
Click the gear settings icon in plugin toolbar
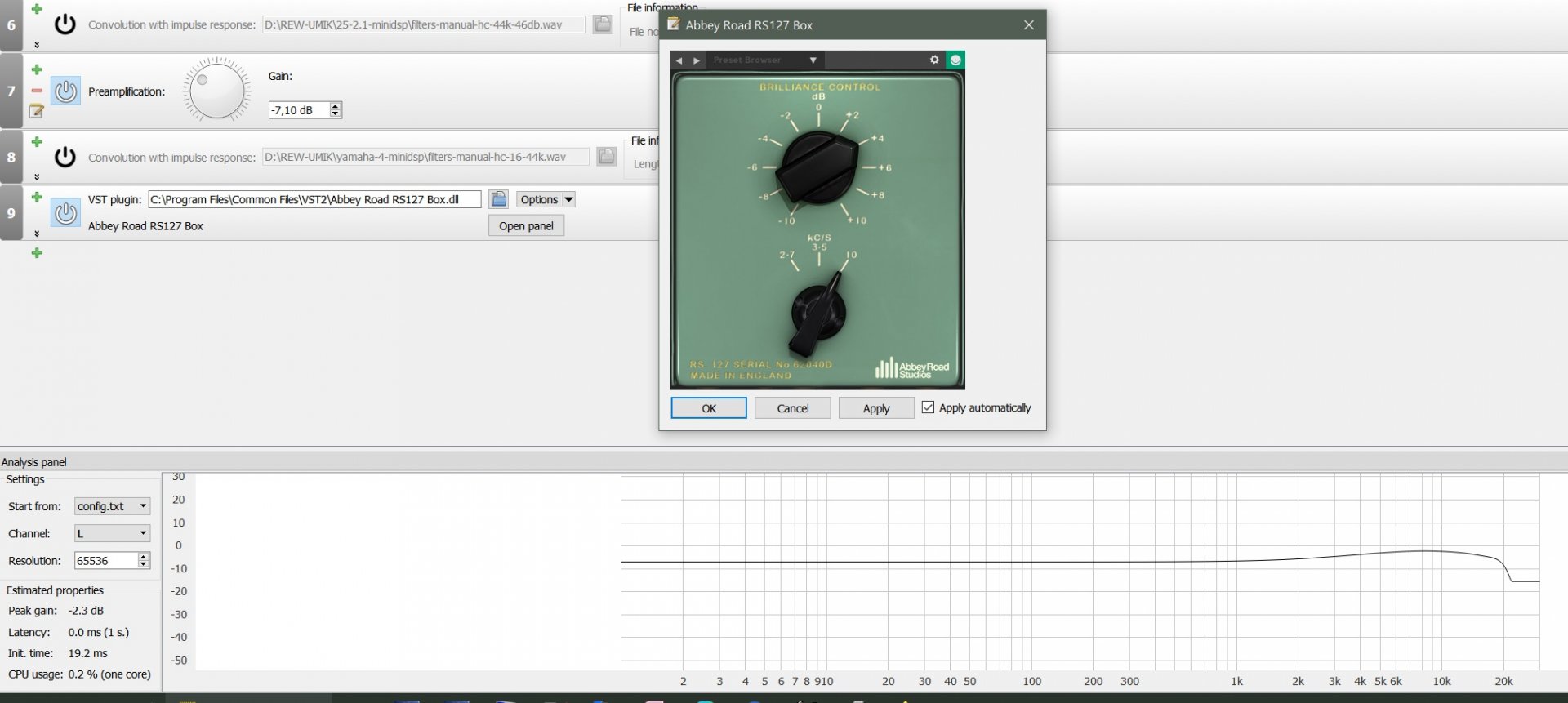tap(934, 60)
